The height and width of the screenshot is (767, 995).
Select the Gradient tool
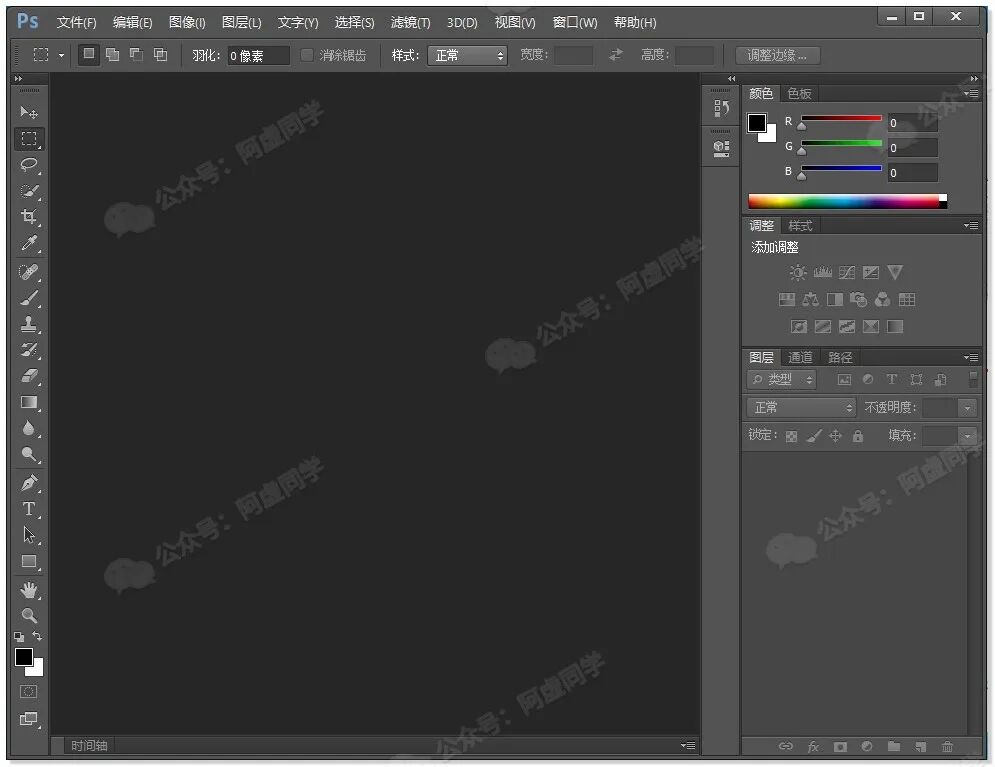point(29,402)
